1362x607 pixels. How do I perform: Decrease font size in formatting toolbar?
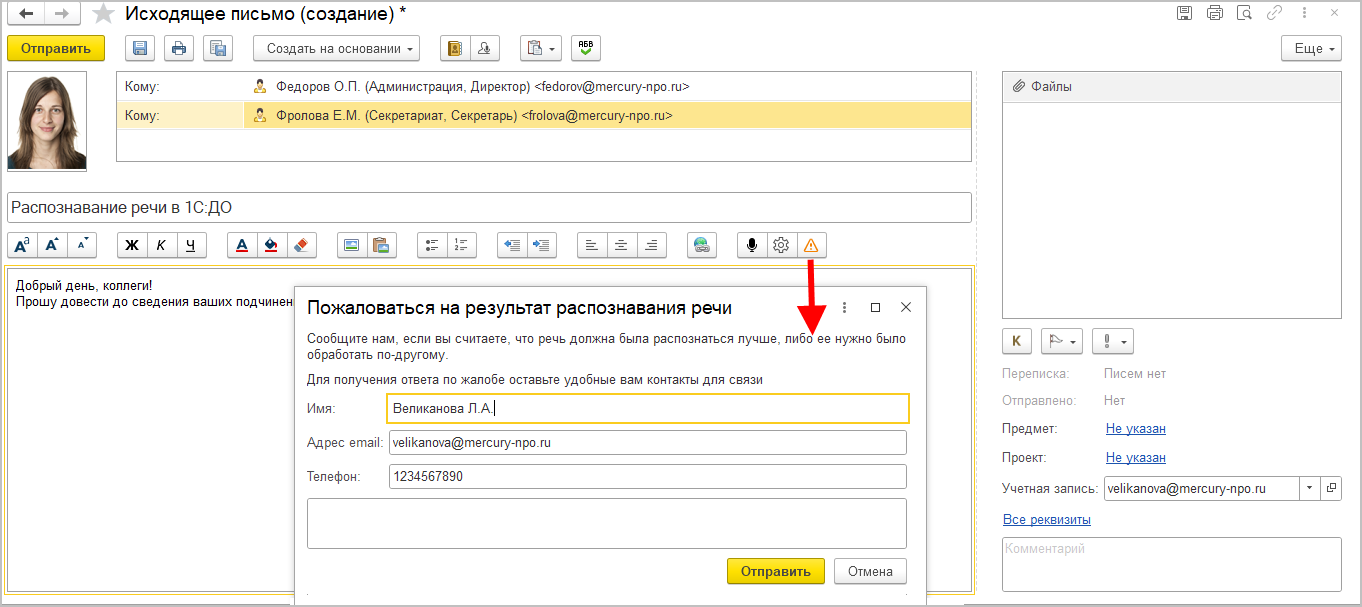click(82, 245)
